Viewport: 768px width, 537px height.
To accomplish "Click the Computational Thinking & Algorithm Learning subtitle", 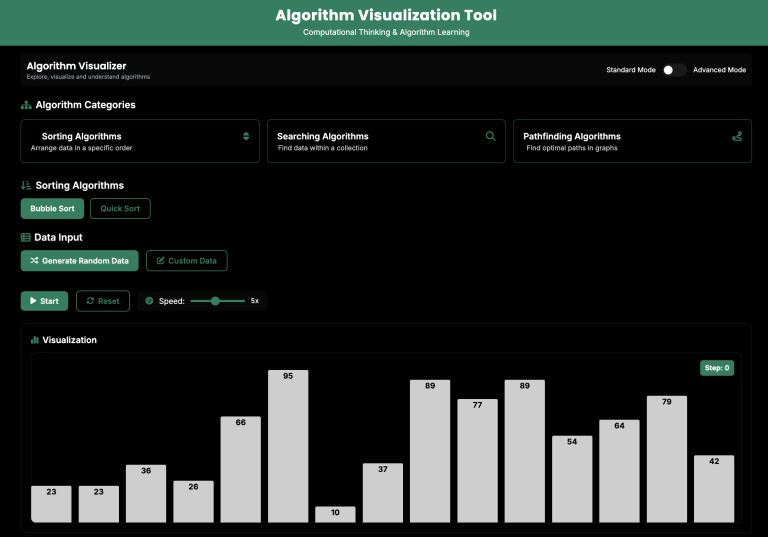I will 386,32.
